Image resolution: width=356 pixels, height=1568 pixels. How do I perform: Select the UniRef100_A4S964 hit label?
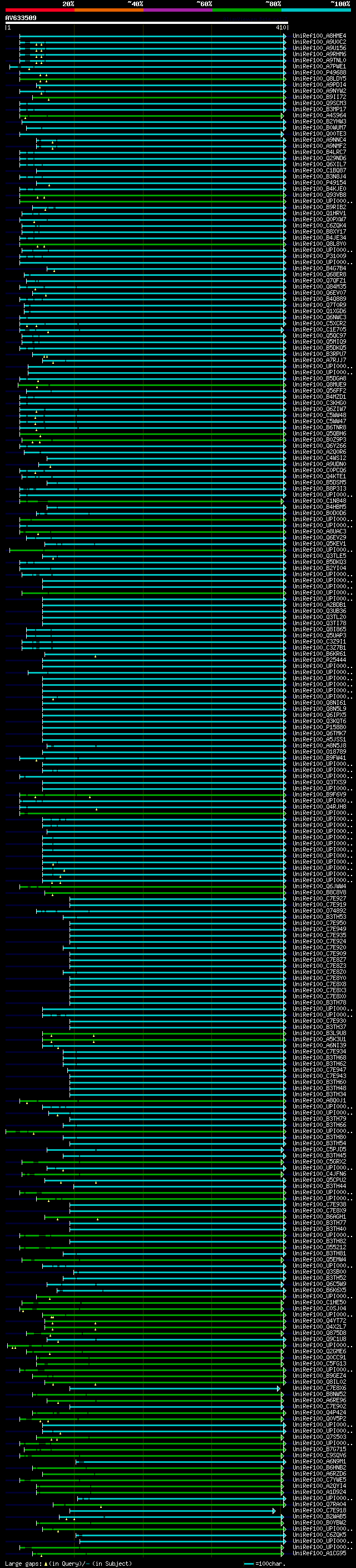tap(319, 115)
